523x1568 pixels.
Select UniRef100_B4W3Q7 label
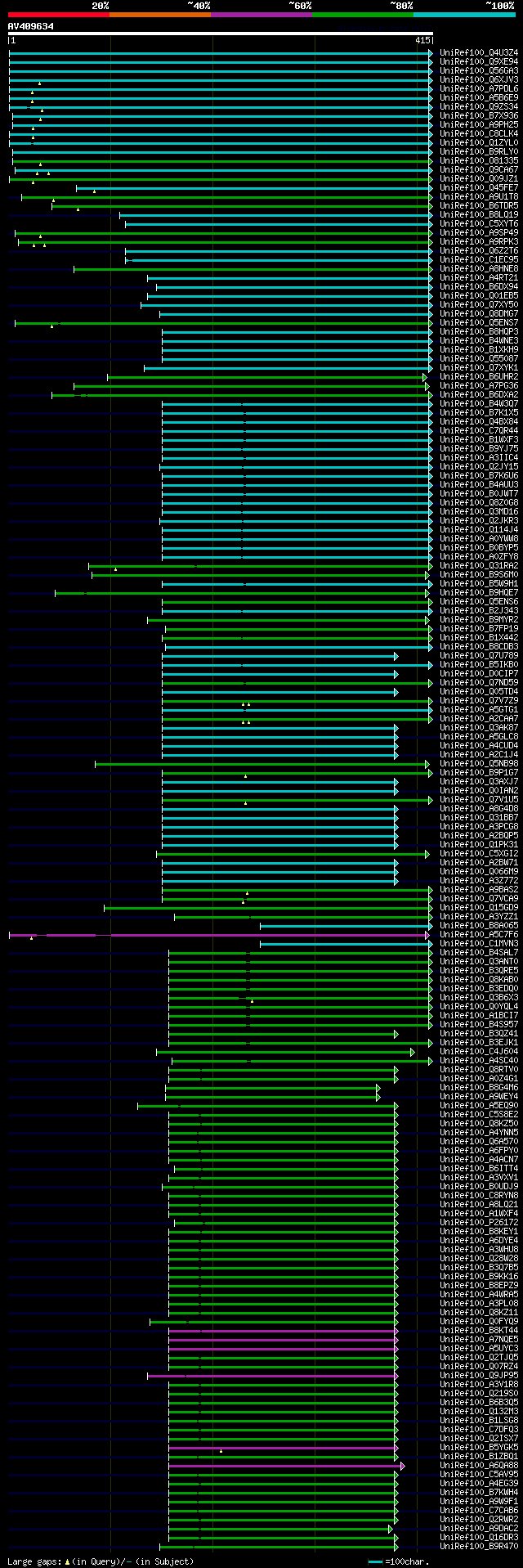(x=479, y=404)
